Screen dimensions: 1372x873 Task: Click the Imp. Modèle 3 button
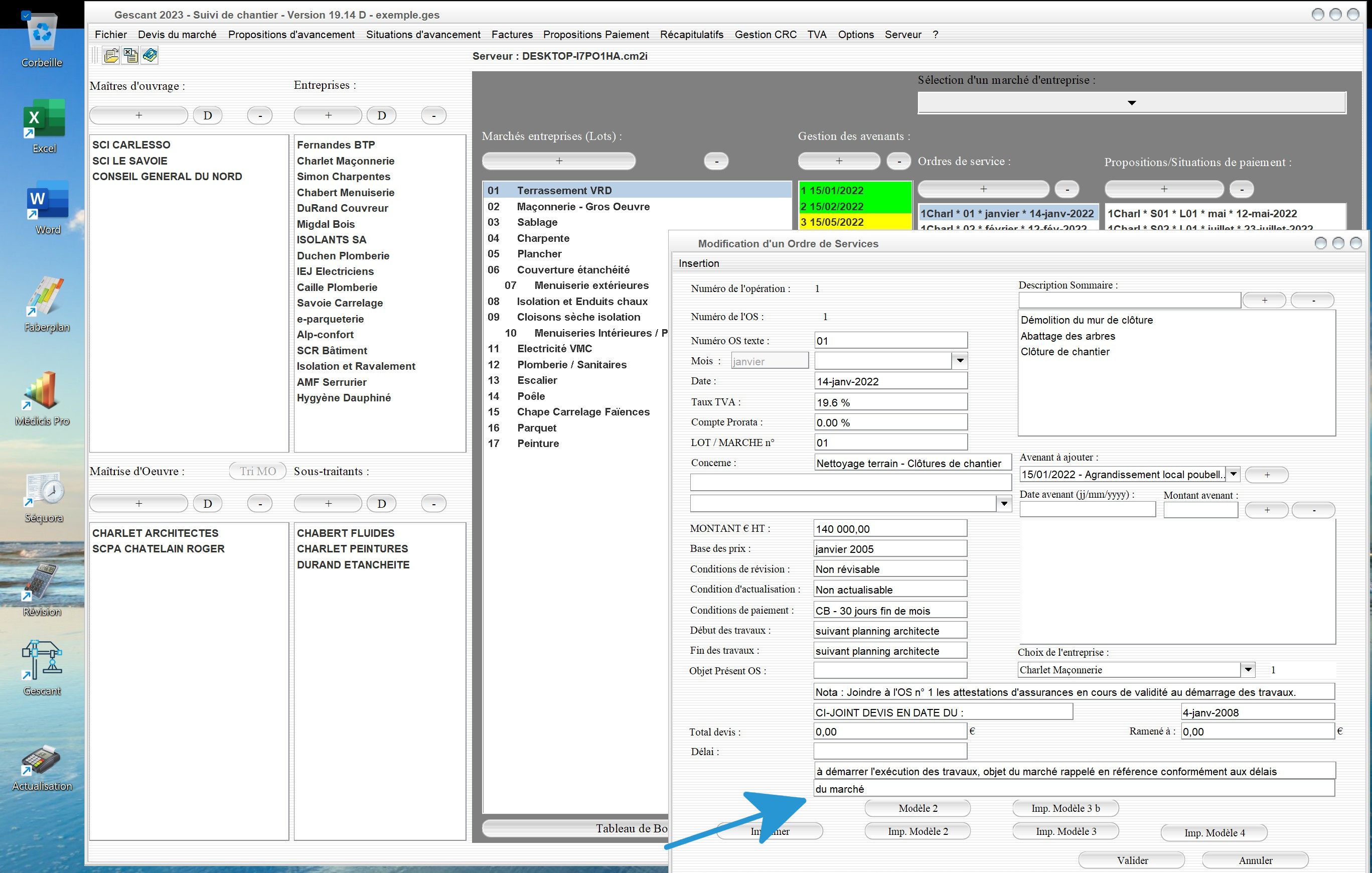pyautogui.click(x=1065, y=831)
